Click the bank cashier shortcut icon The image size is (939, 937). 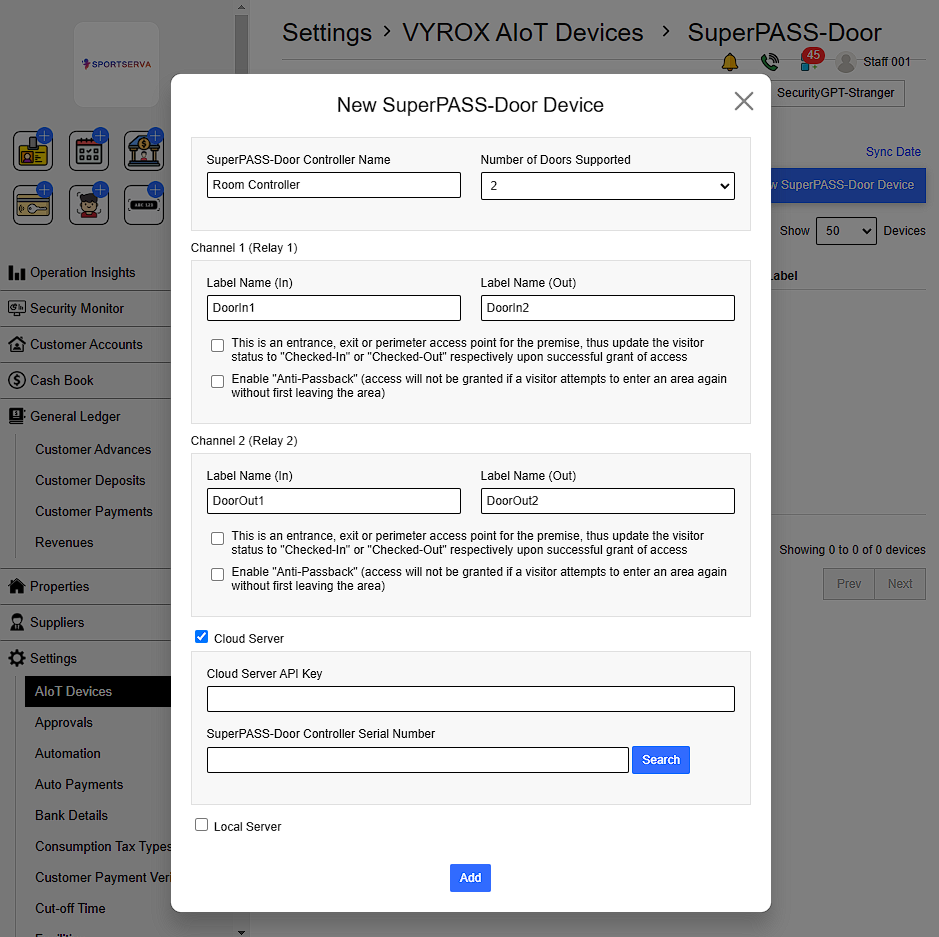pos(144,151)
